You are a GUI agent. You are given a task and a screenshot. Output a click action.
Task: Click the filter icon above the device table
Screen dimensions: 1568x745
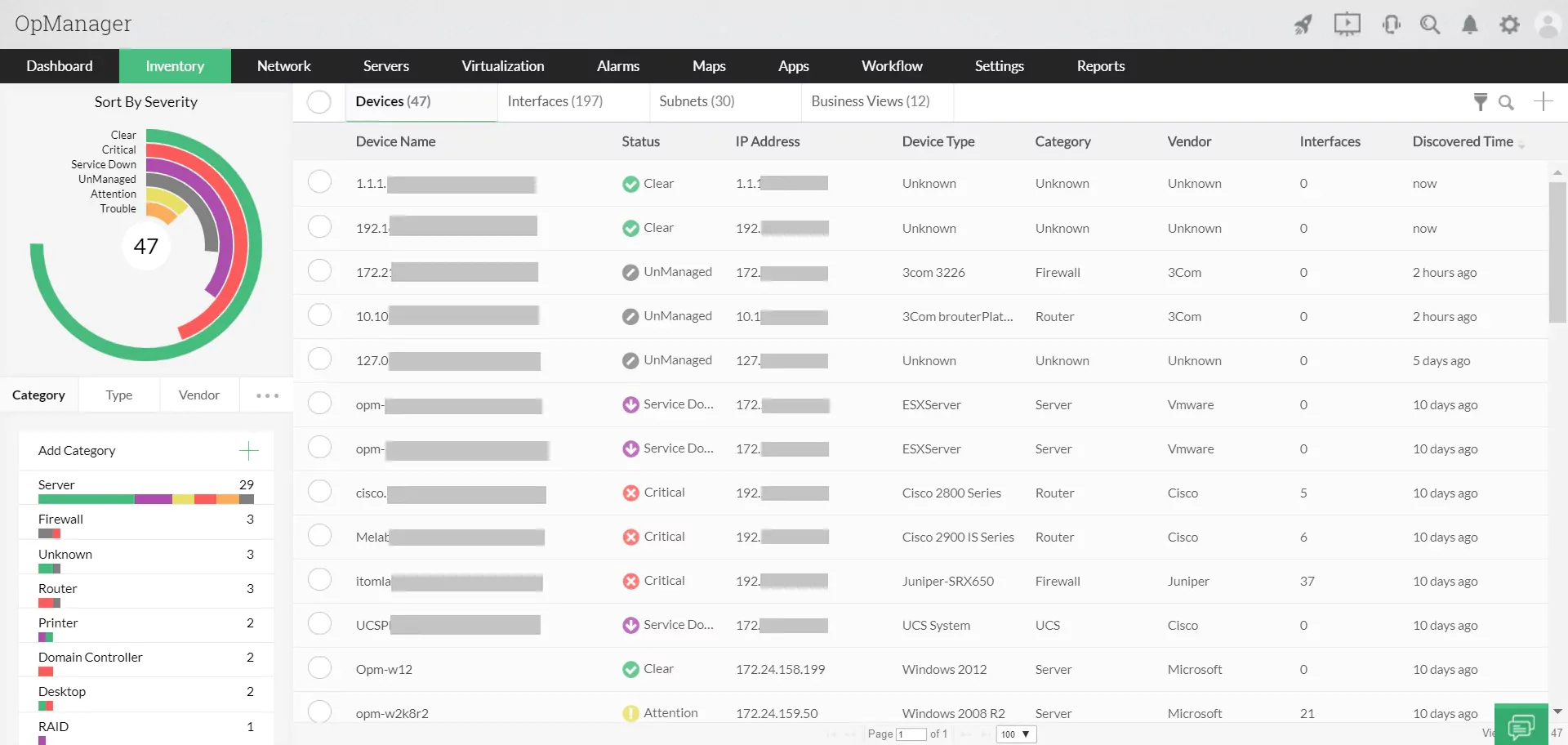click(1481, 102)
